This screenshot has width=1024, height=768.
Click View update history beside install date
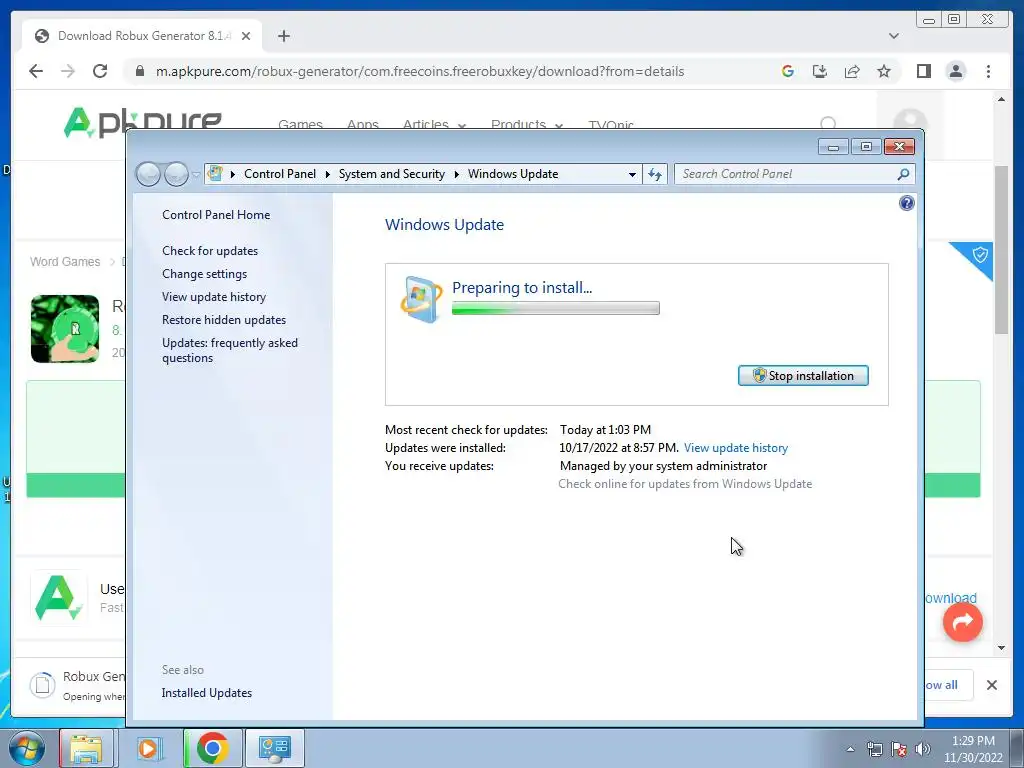click(x=736, y=448)
